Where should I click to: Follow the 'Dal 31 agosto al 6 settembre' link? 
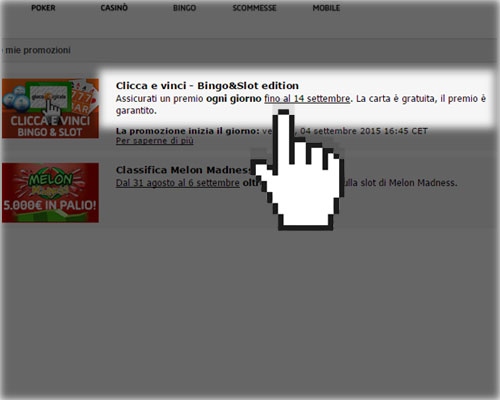tap(178, 183)
